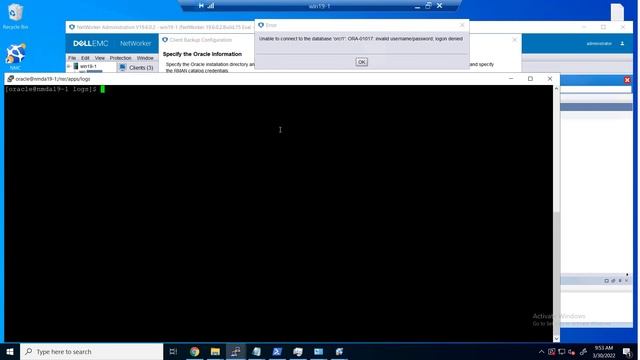This screenshot has height=360, width=640.
Task: Open the notepad-like app in the taskbar
Action: (256, 351)
